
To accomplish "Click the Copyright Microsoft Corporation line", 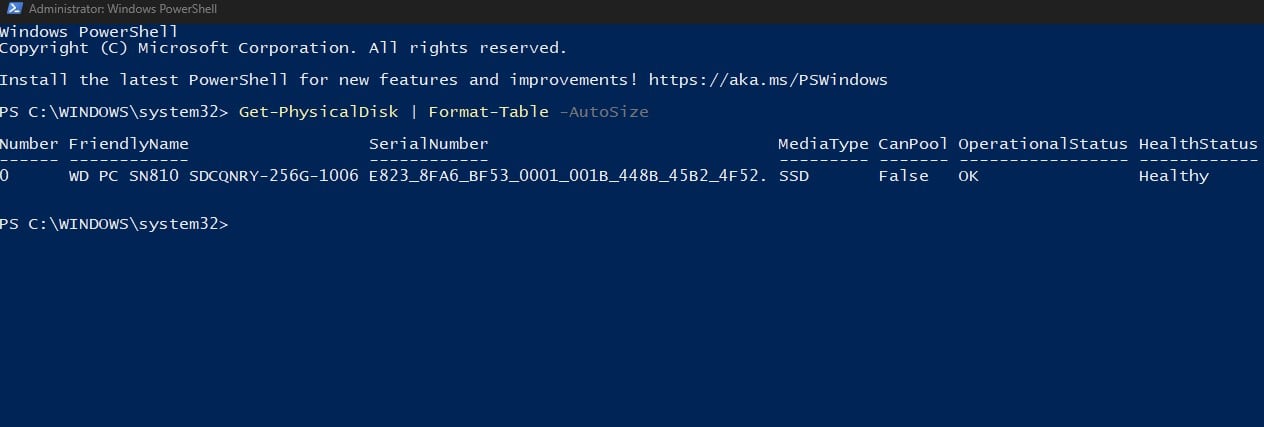I will pyautogui.click(x=283, y=48).
